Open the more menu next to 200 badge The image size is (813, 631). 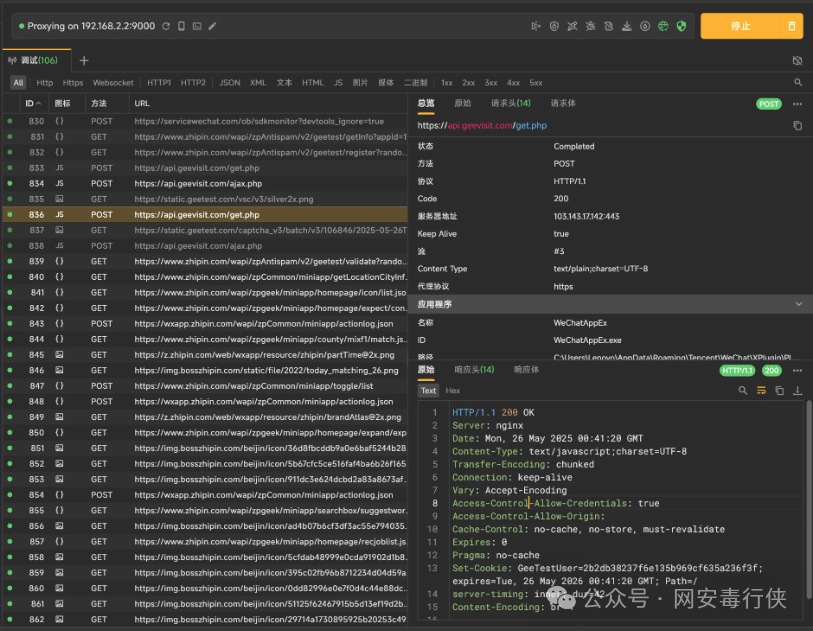pos(797,370)
